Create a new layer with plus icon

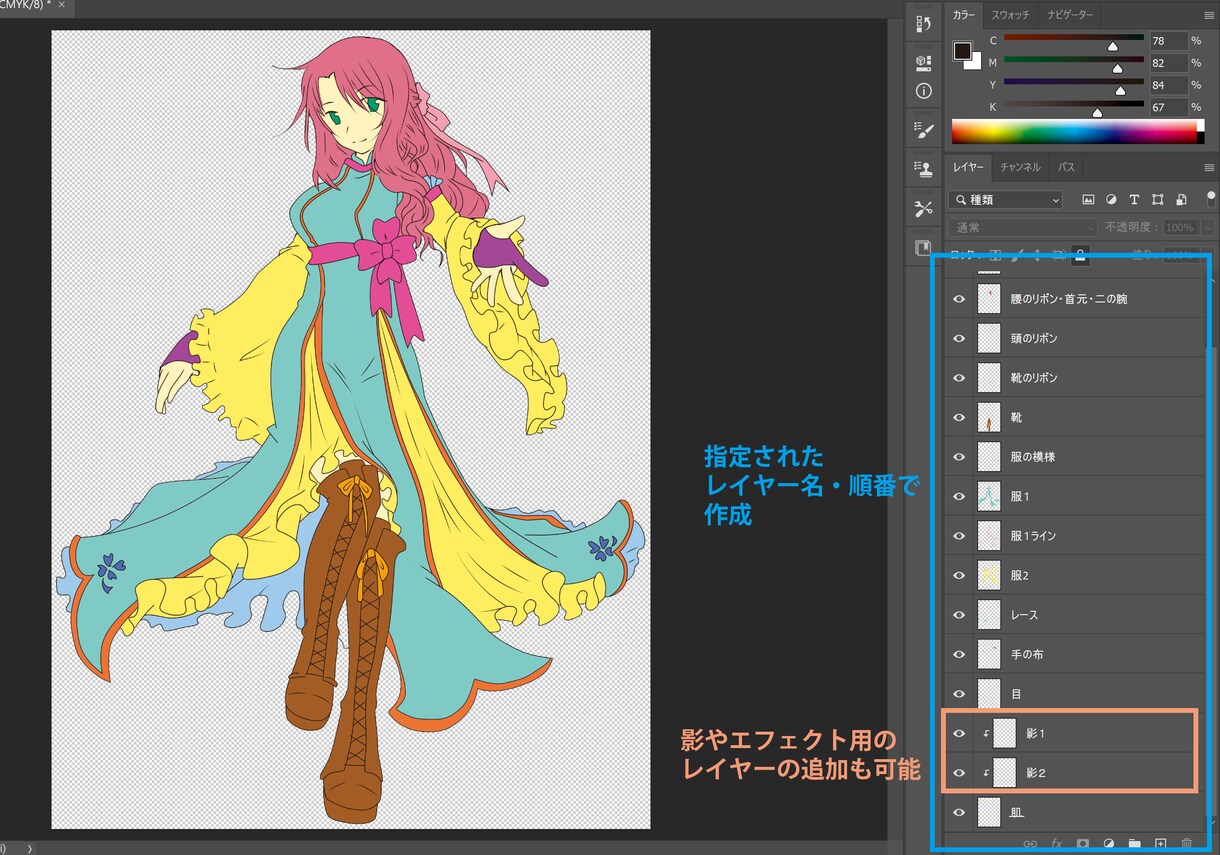point(1160,844)
